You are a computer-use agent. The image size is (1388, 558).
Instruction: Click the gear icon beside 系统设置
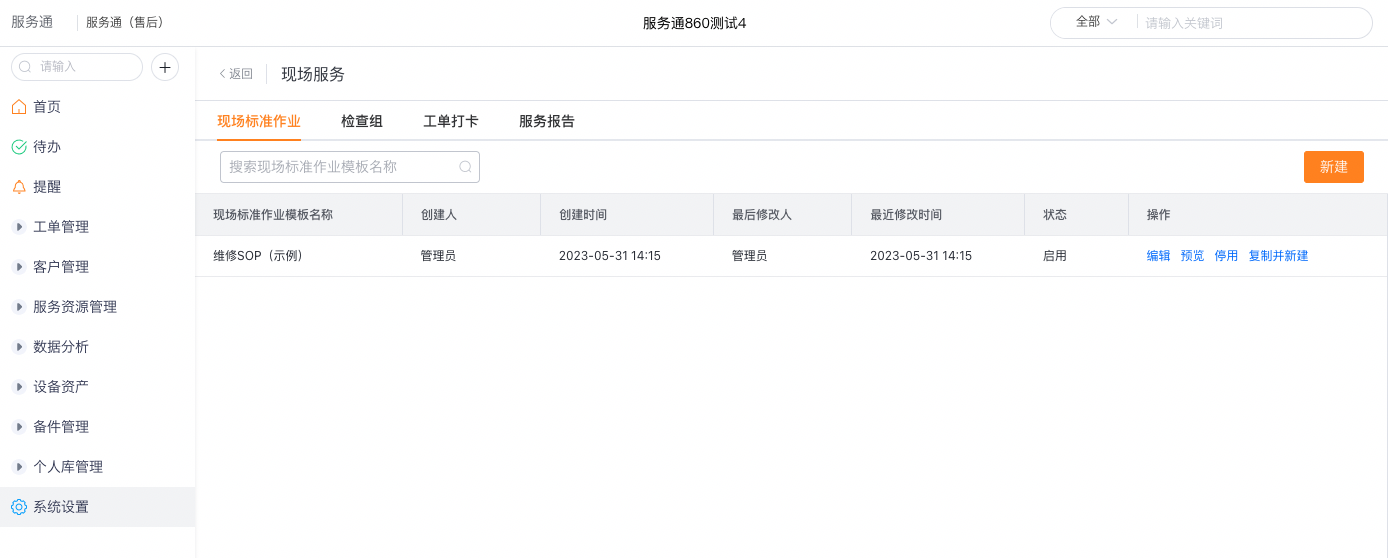pyautogui.click(x=18, y=507)
